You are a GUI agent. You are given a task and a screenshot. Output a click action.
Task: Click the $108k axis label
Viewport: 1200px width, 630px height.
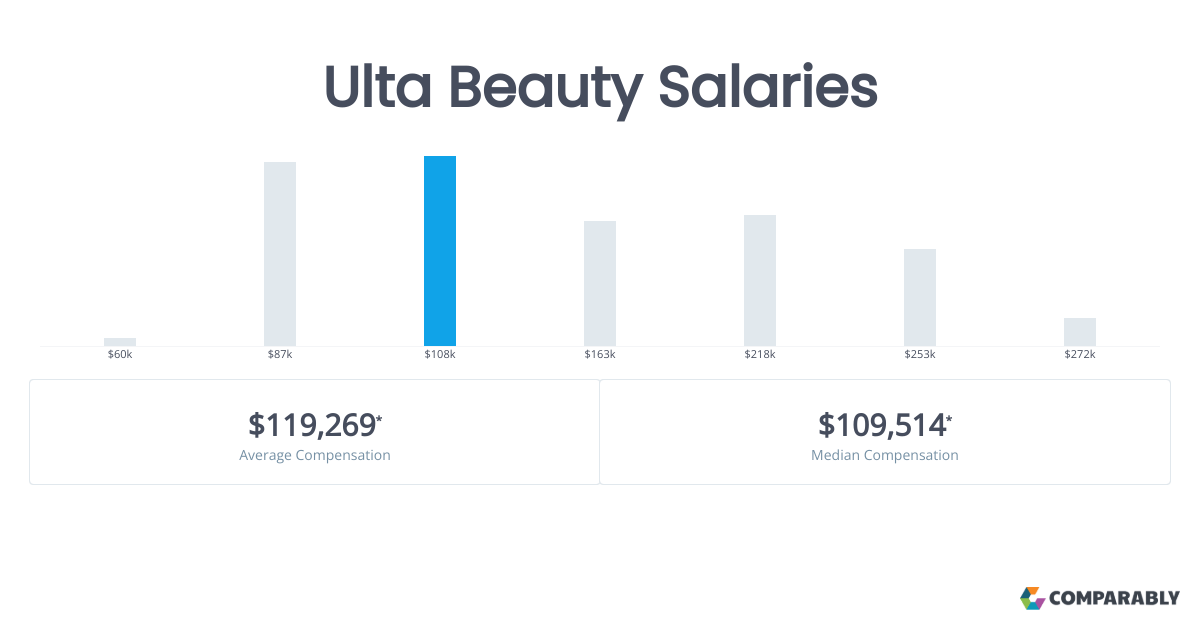tap(440, 355)
